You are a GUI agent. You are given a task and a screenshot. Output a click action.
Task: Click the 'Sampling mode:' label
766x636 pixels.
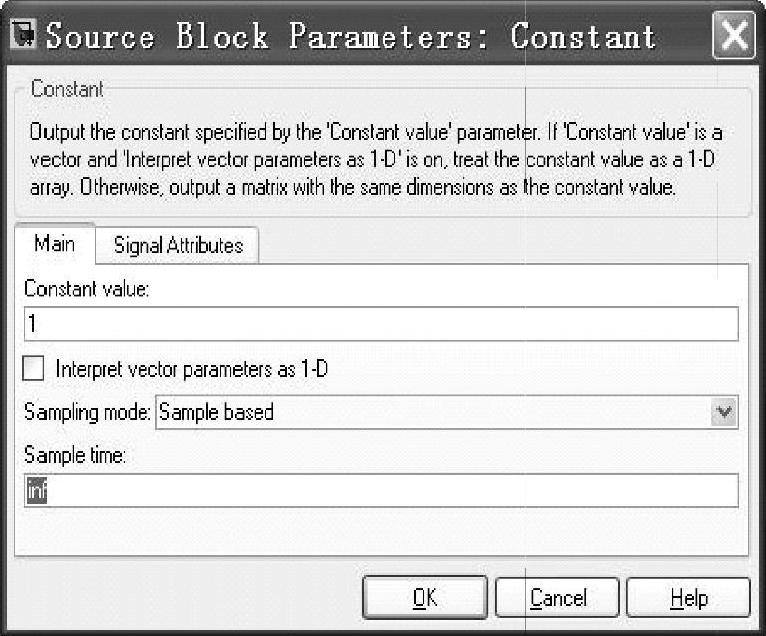click(88, 411)
